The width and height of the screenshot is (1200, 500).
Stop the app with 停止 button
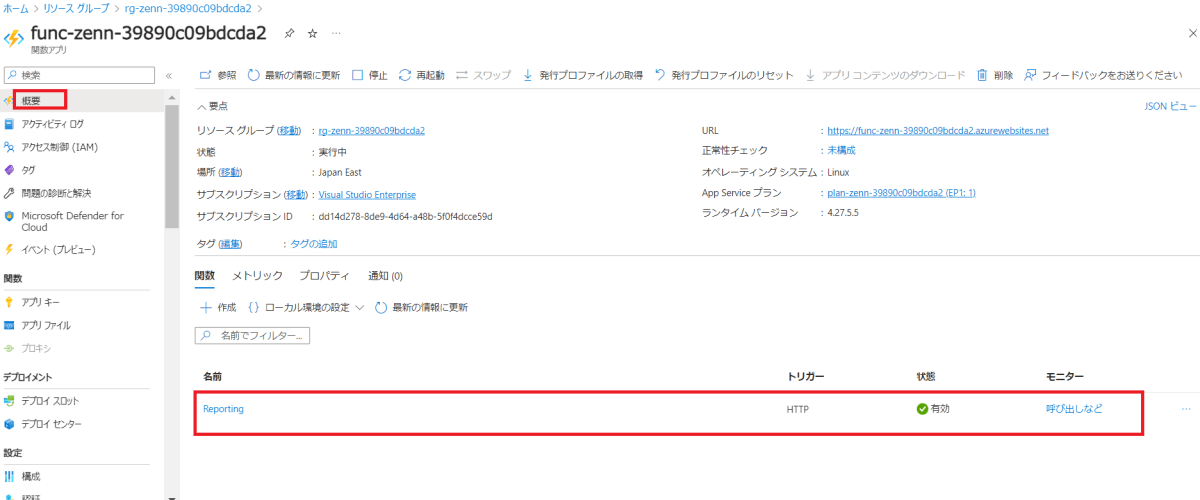coord(370,75)
